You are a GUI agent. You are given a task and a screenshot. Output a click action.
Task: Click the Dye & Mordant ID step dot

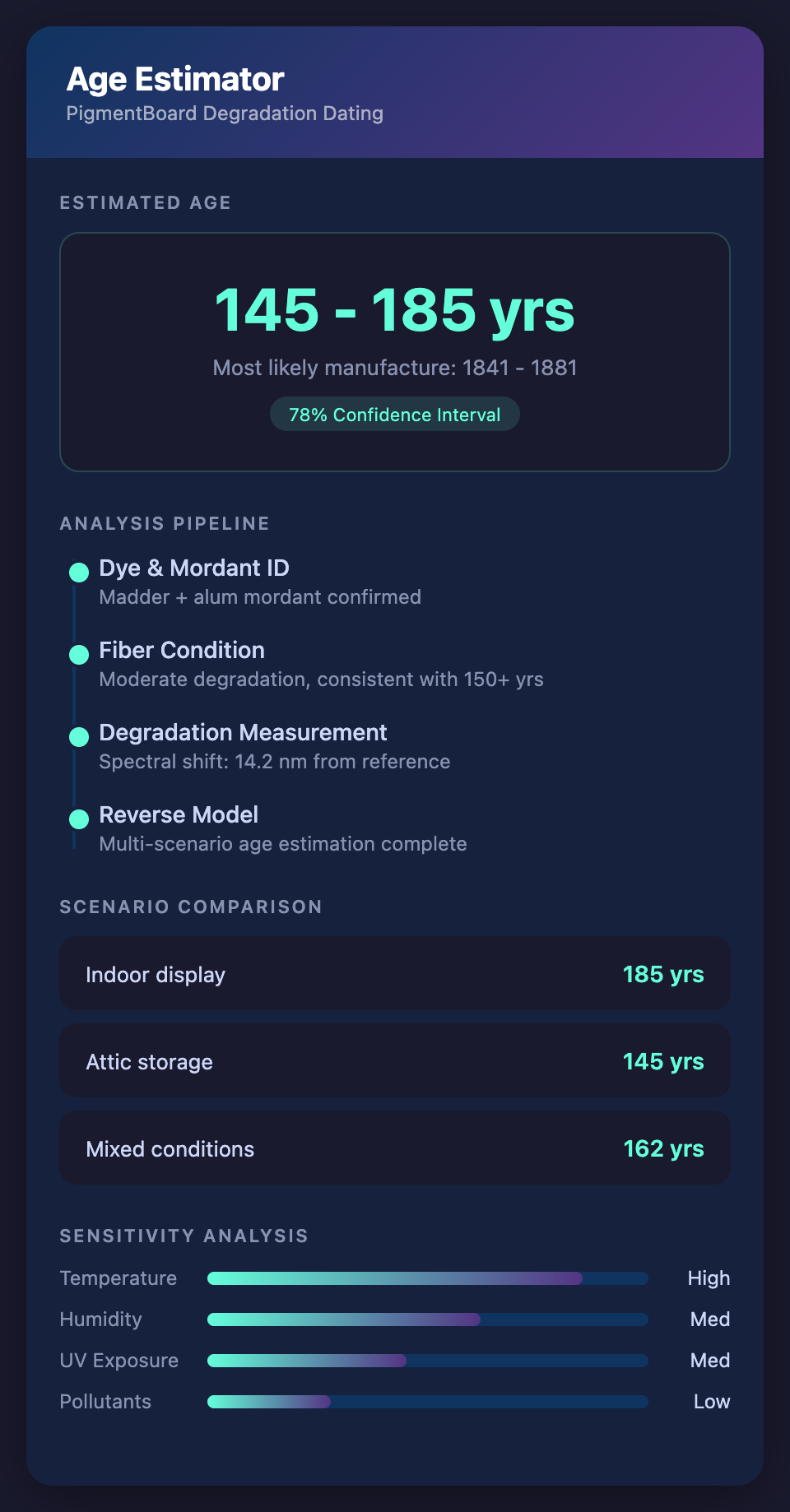79,573
